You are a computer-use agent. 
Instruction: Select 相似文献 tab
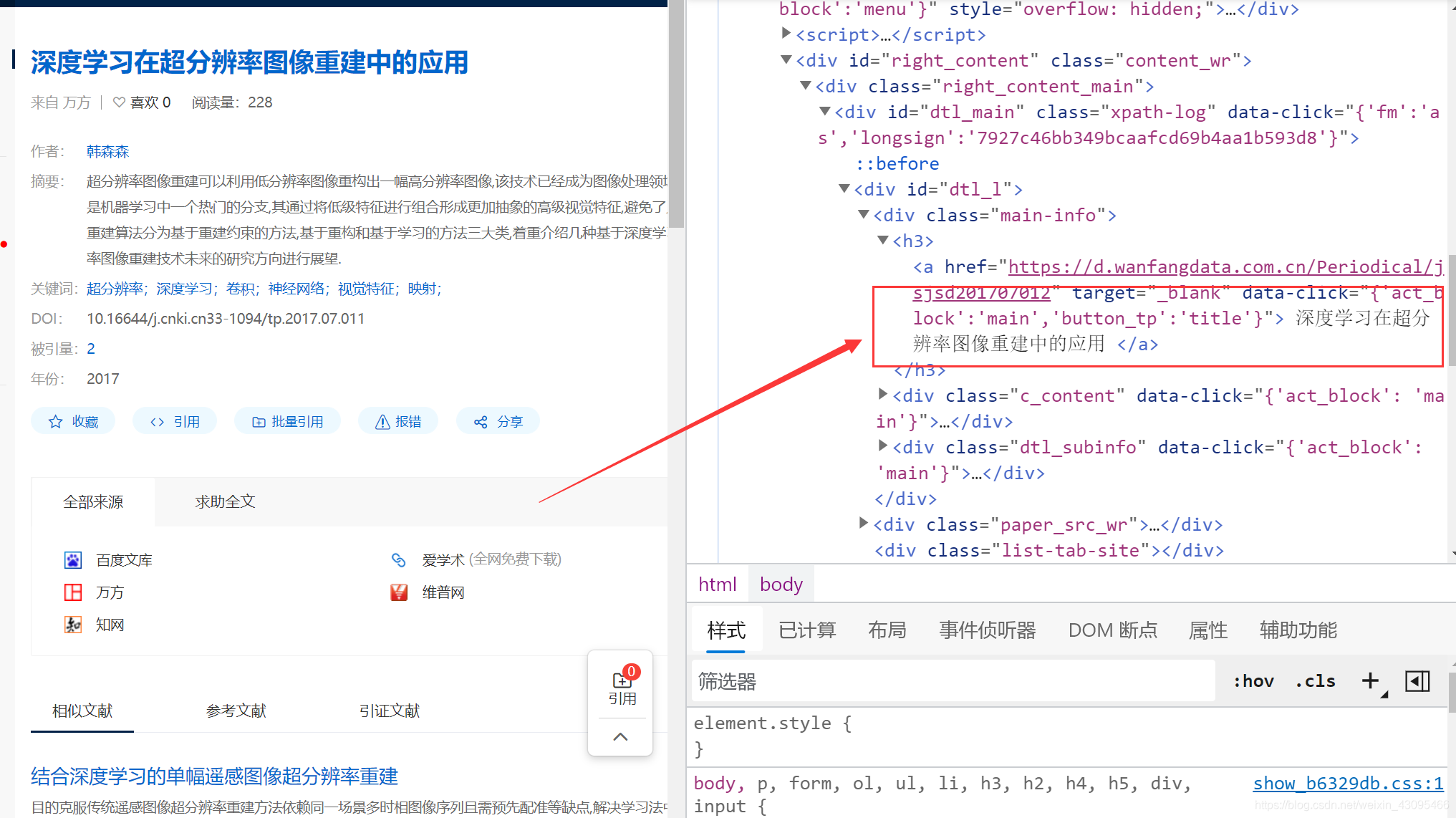82,711
